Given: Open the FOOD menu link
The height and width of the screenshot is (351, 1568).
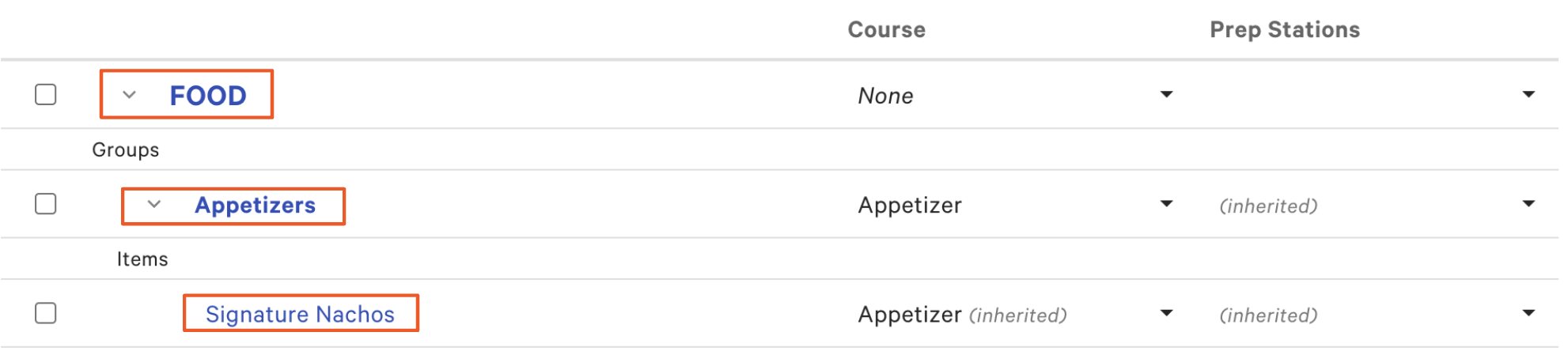Looking at the screenshot, I should pyautogui.click(x=208, y=96).
